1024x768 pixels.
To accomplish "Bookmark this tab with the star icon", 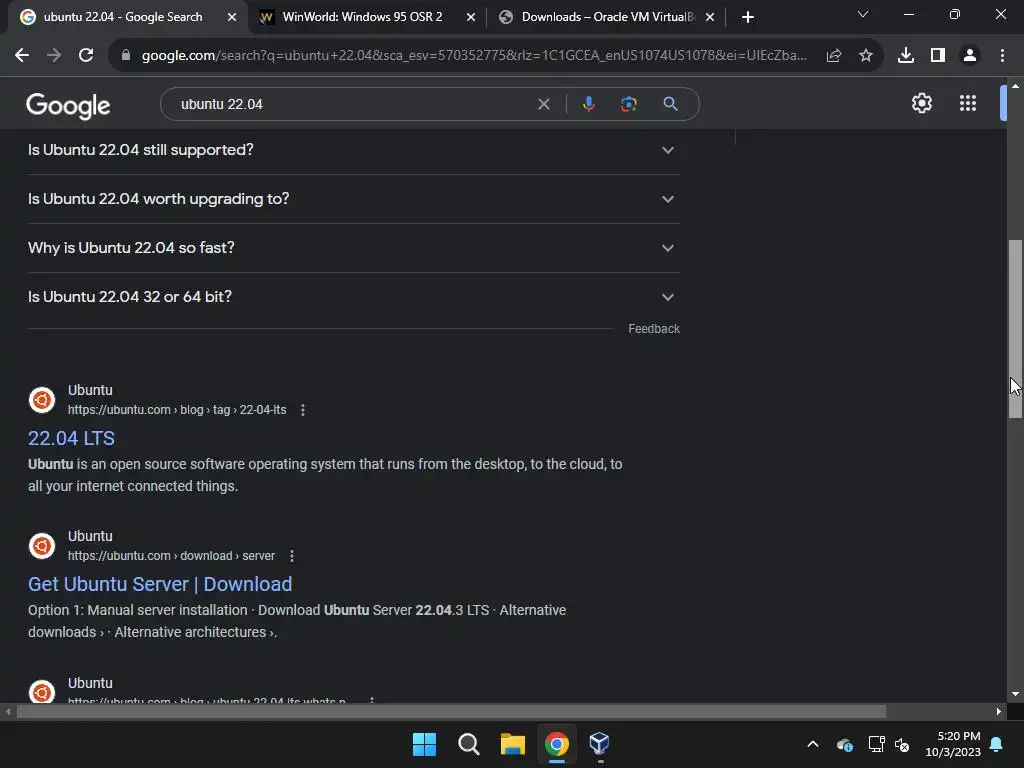I will (866, 56).
